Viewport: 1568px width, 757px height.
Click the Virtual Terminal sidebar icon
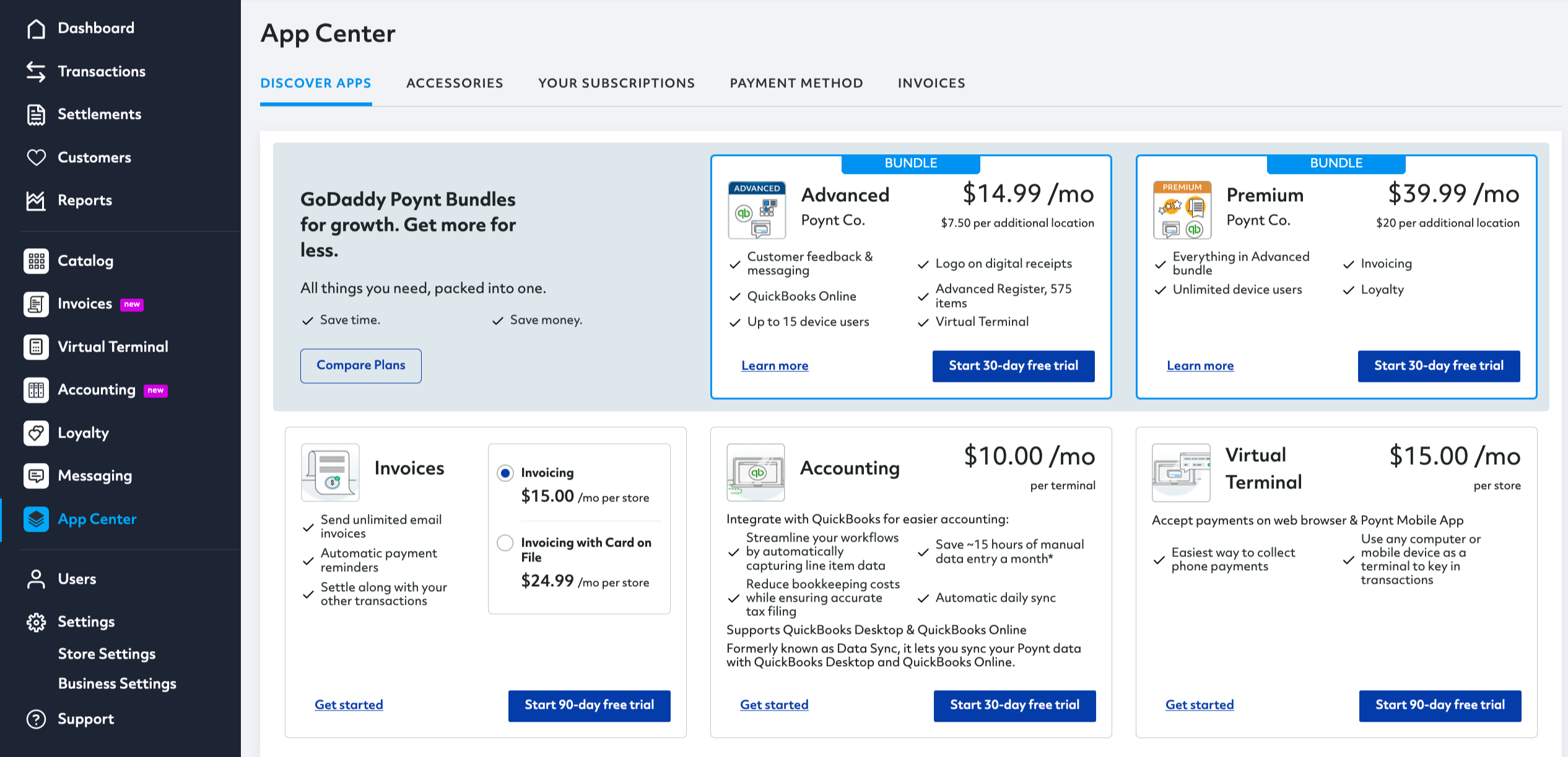click(x=36, y=347)
